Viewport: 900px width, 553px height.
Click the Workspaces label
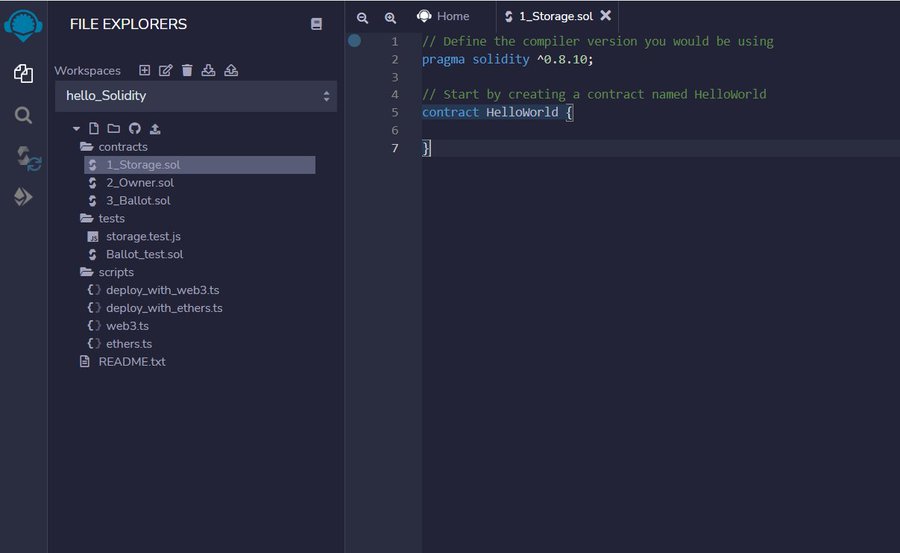click(87, 71)
